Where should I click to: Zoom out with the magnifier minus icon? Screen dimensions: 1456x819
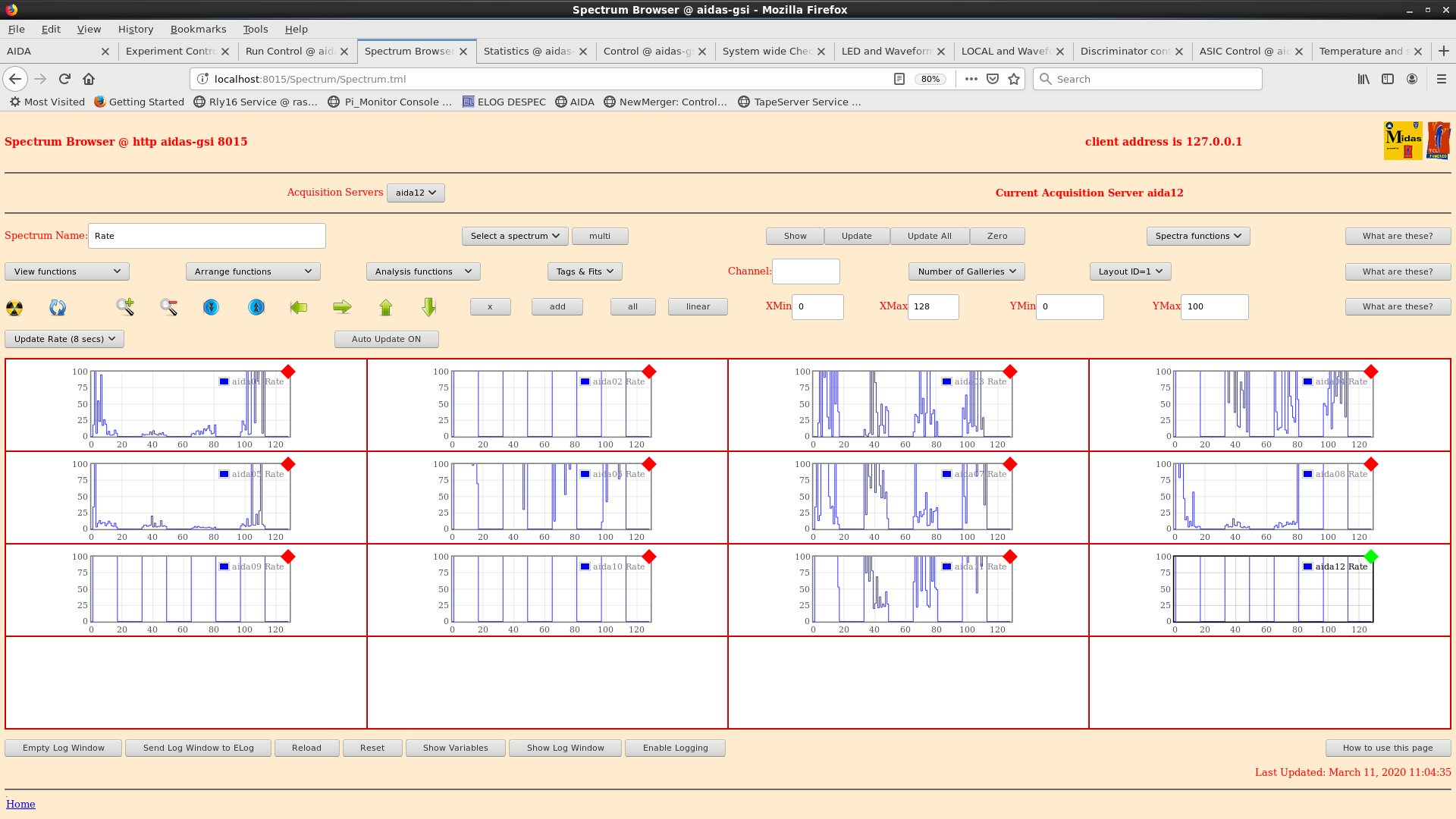tap(168, 307)
